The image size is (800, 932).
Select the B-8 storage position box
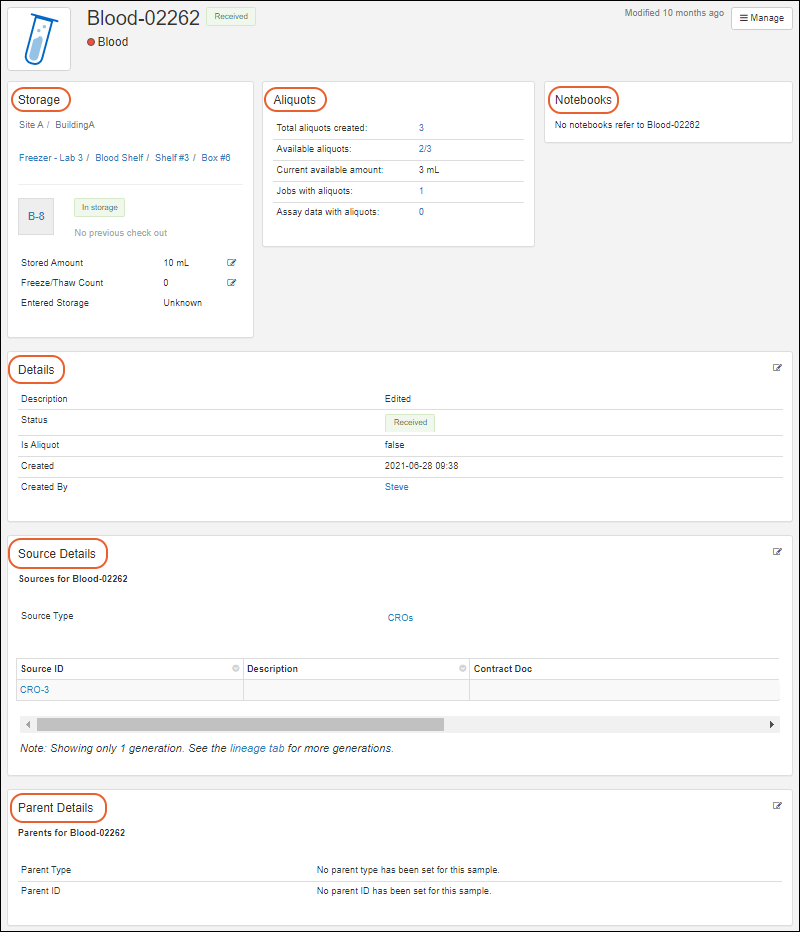coord(36,216)
